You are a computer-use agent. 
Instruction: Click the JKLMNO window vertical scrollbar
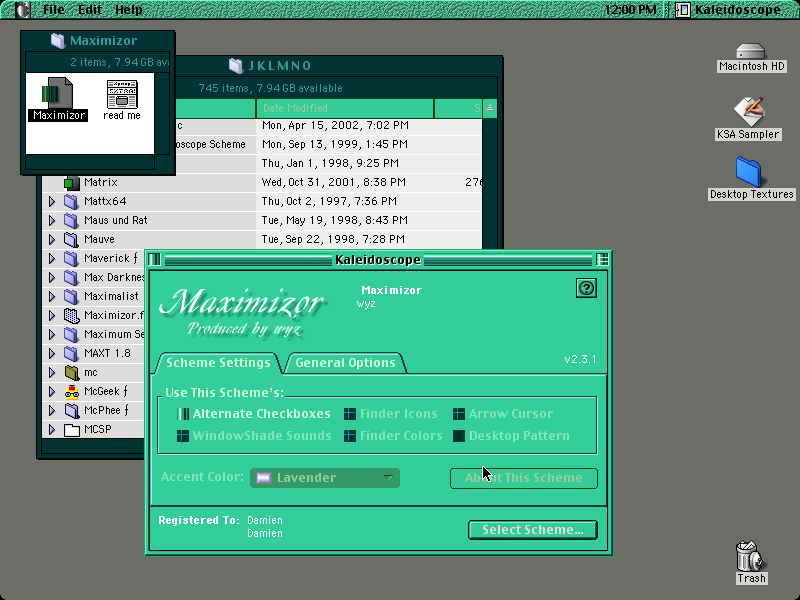pos(490,184)
